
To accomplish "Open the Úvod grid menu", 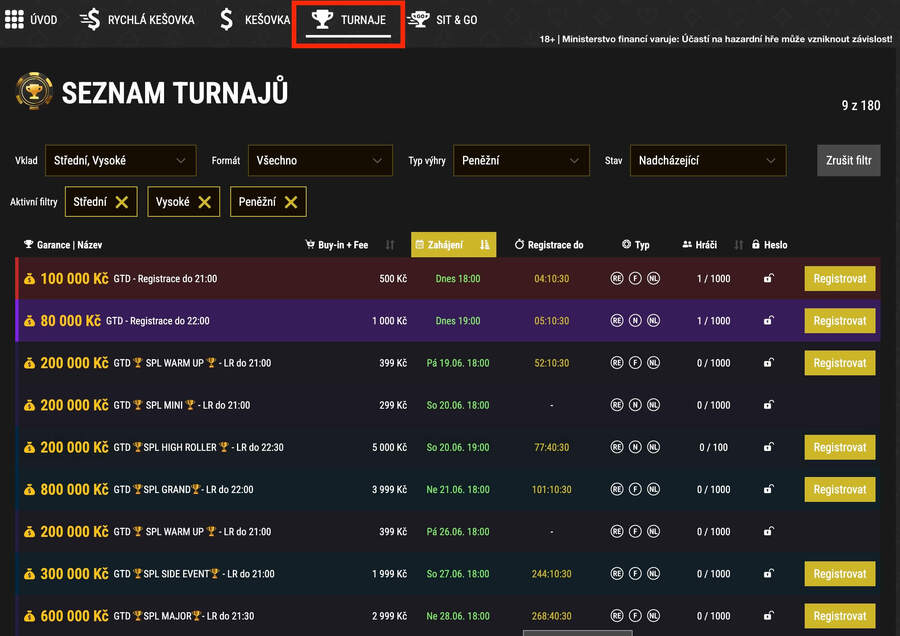I will pyautogui.click(x=31, y=20).
